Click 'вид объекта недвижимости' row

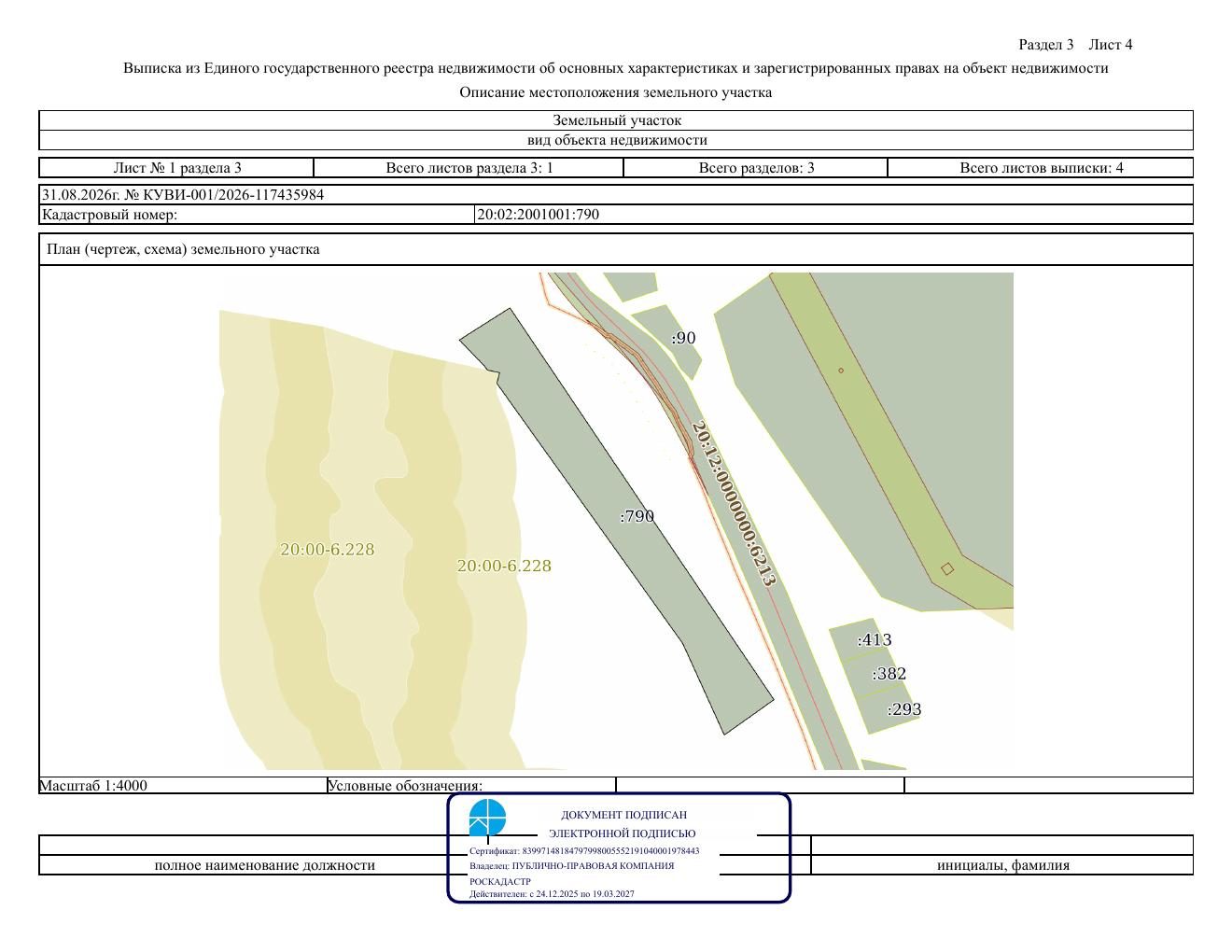pyautogui.click(x=616, y=140)
